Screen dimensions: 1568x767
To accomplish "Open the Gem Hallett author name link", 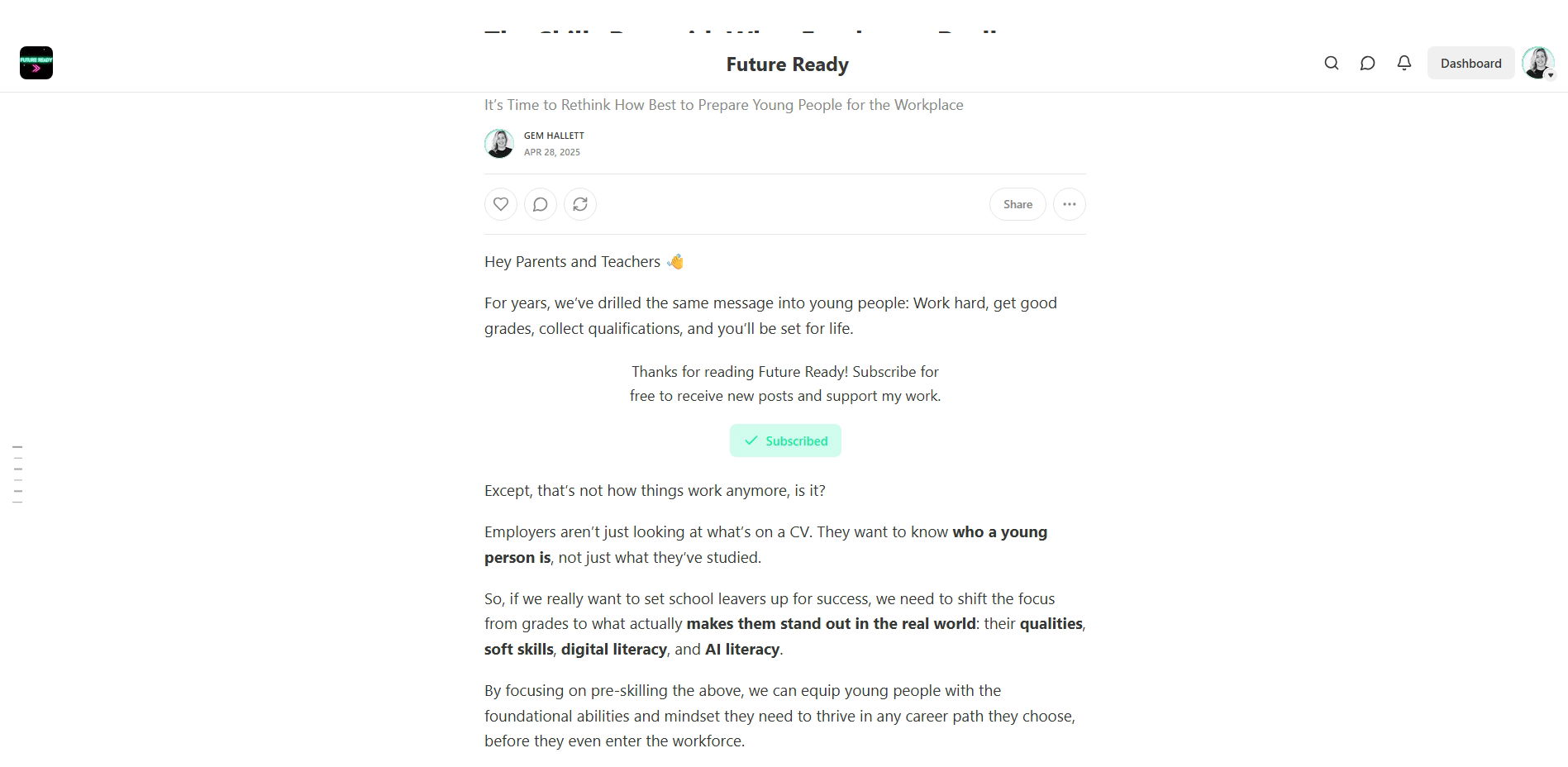I will (x=554, y=136).
